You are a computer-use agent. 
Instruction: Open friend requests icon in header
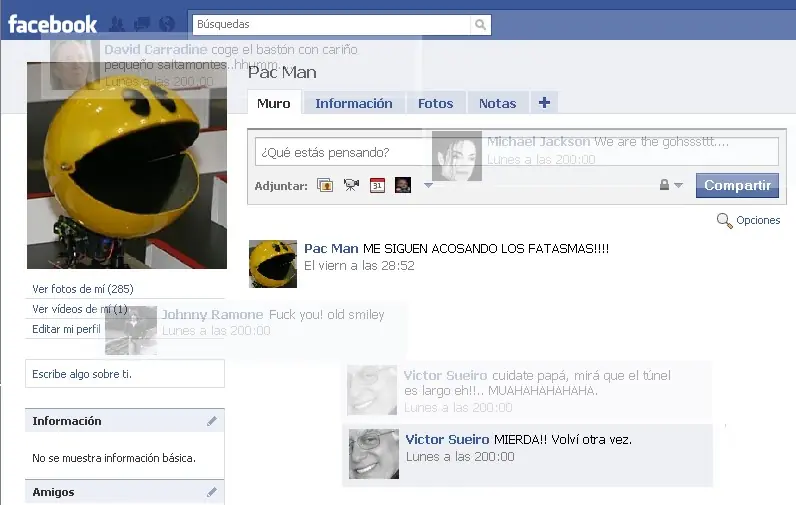[x=117, y=24]
